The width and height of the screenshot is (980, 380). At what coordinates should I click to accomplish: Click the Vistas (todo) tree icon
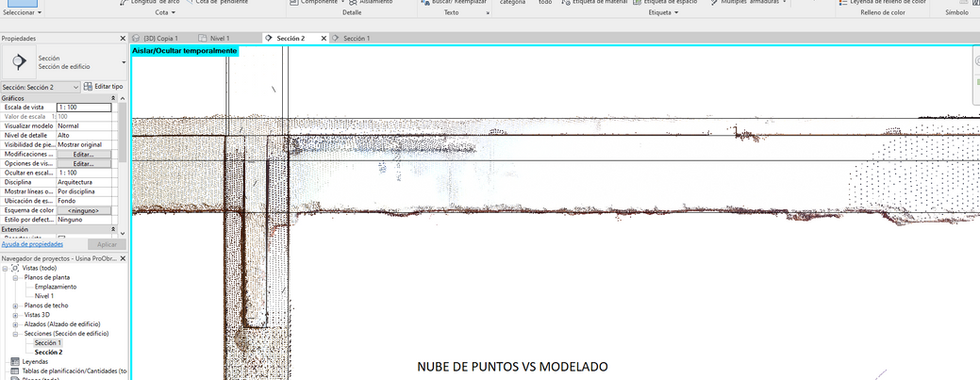click(x=15, y=268)
